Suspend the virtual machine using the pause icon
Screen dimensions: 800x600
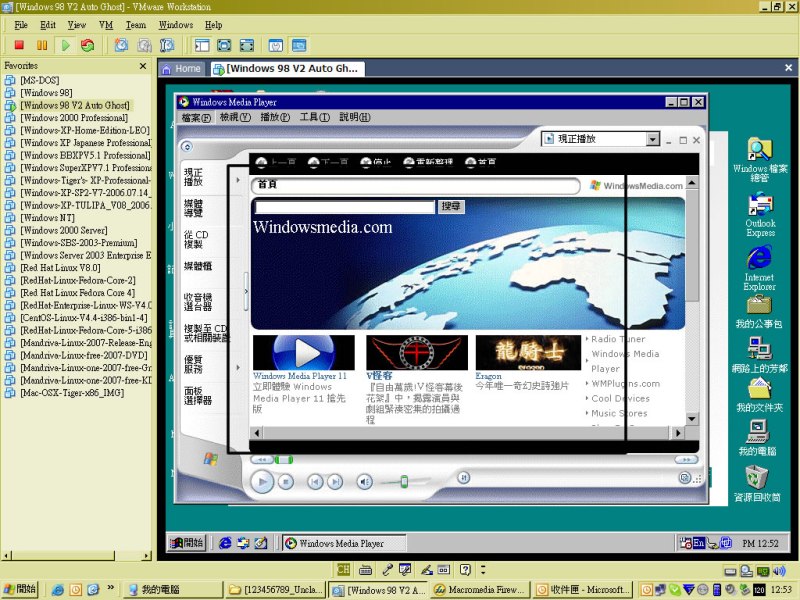click(x=42, y=45)
